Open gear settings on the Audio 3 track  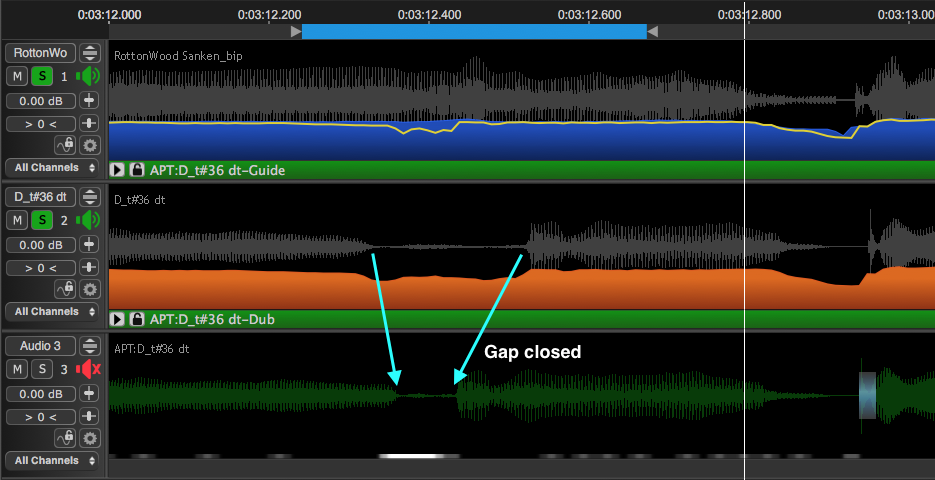[90, 438]
